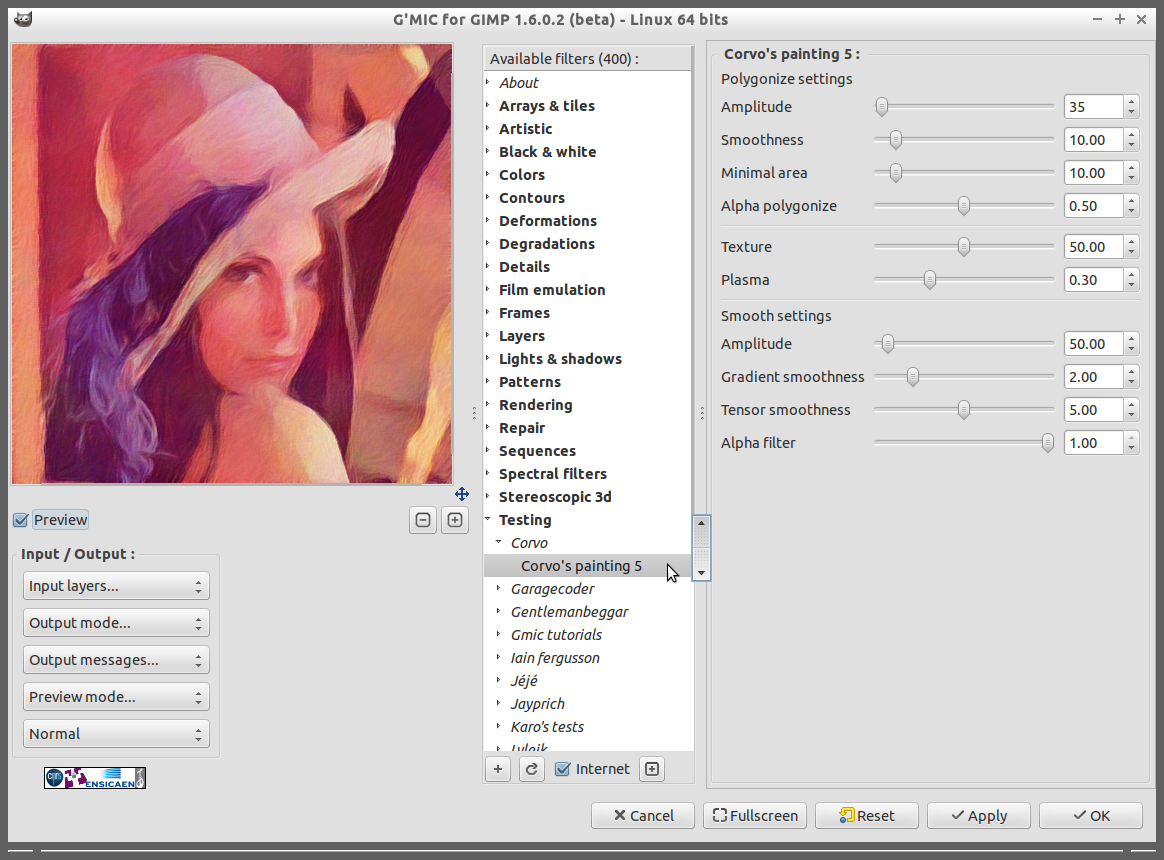Collapse the Testing category

click(x=488, y=519)
